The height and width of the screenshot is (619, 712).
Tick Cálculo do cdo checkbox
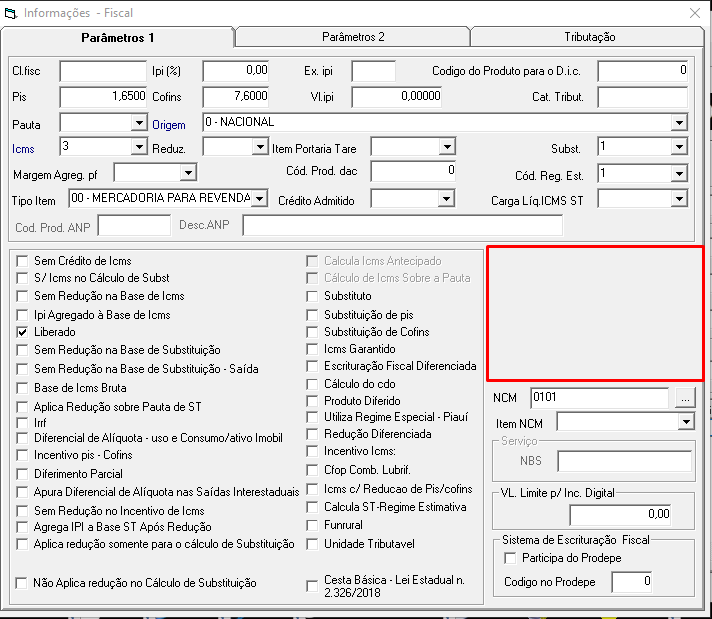(x=312, y=384)
